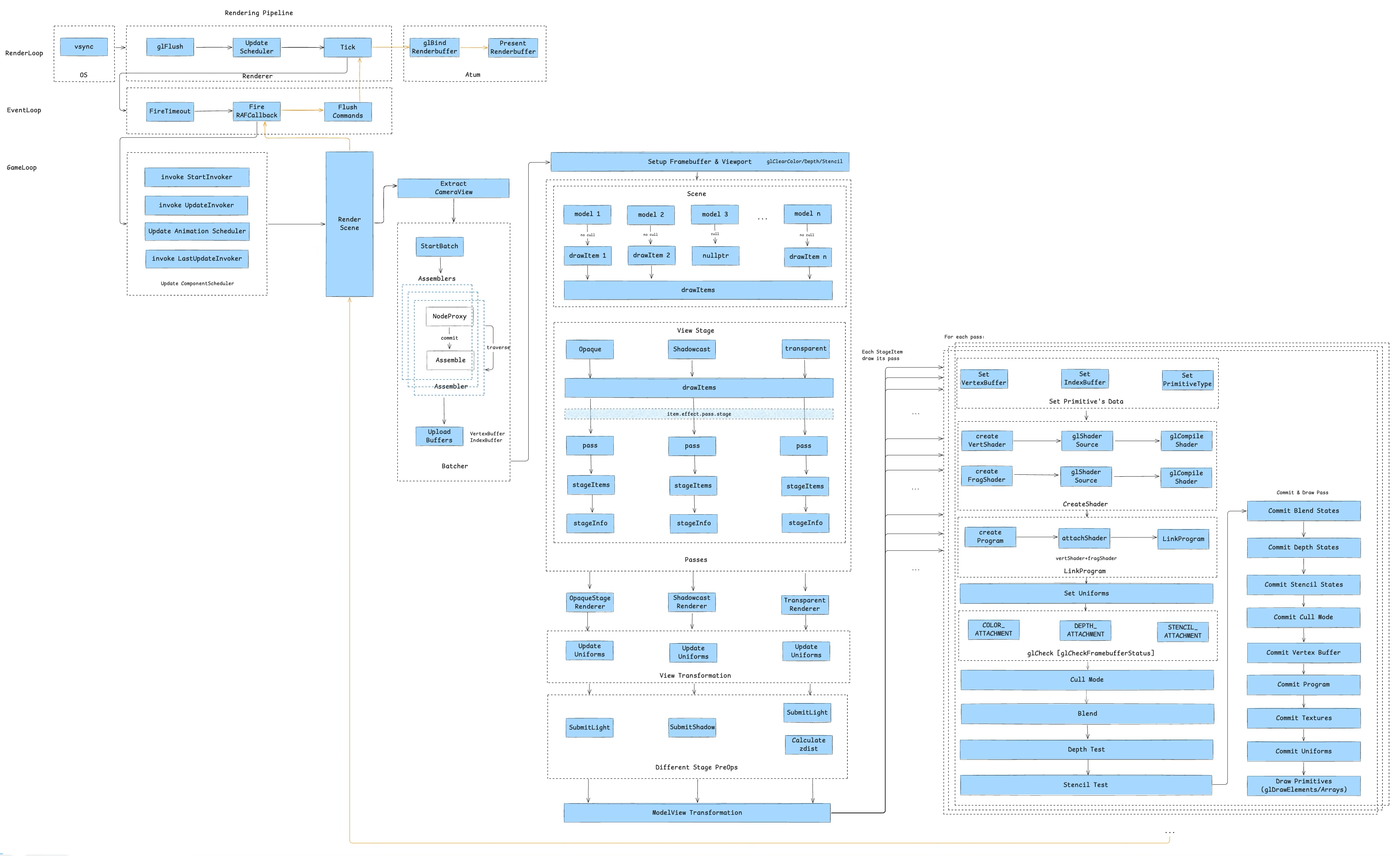Select the glFlush node
The height and width of the screenshot is (856, 1400).
[x=170, y=47]
